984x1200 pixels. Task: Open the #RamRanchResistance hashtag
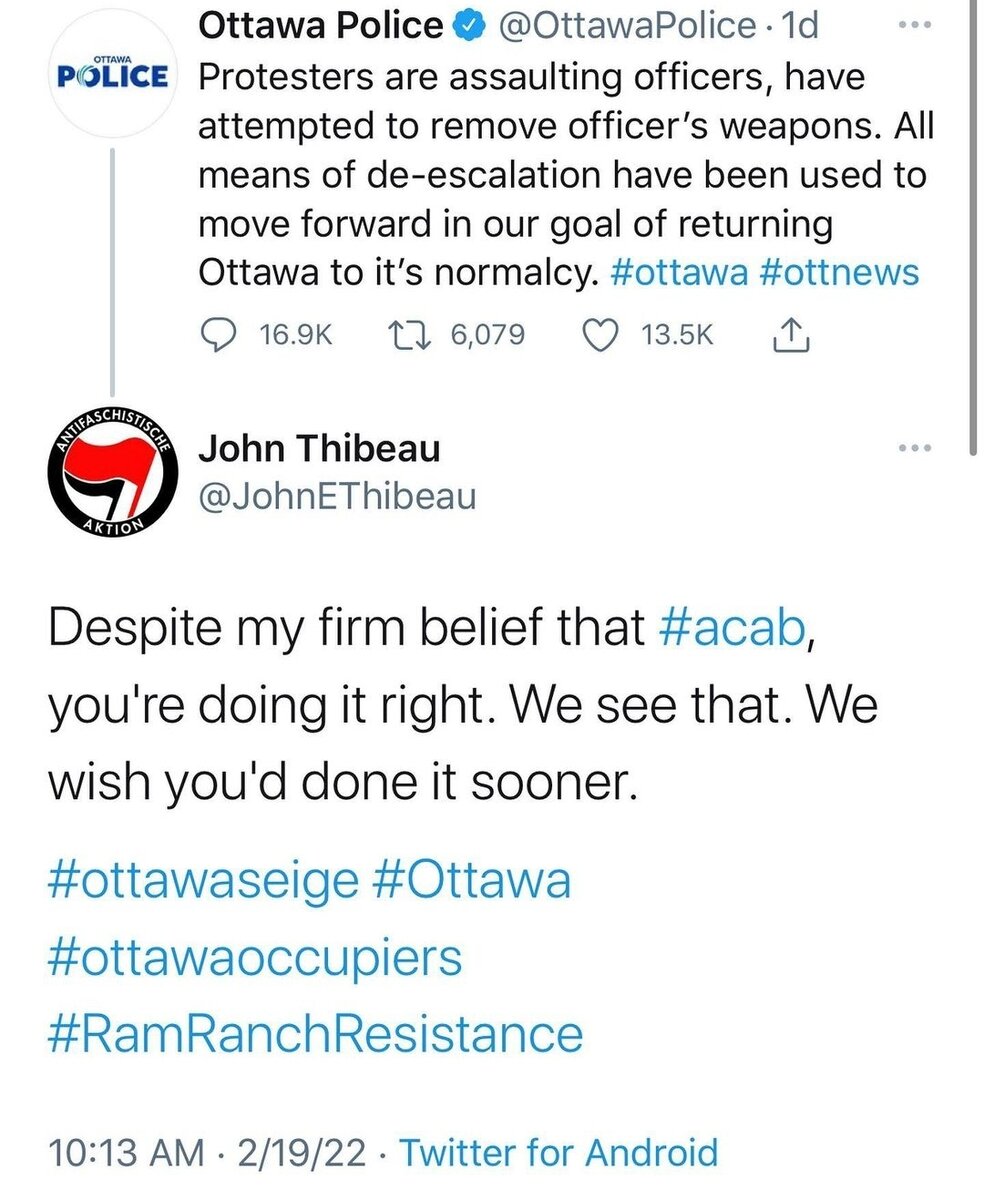tap(314, 1031)
